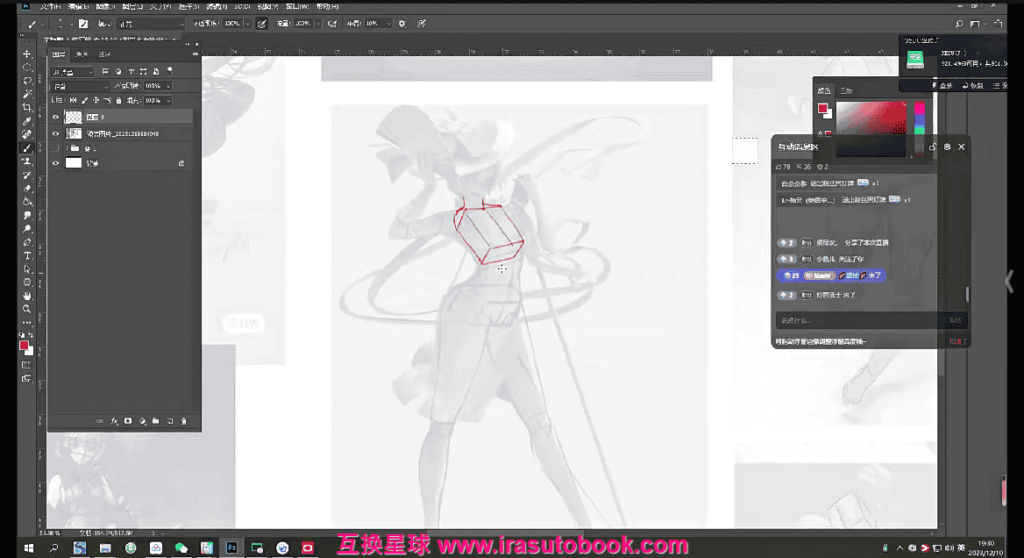Open the Window menu

click(x=297, y=7)
